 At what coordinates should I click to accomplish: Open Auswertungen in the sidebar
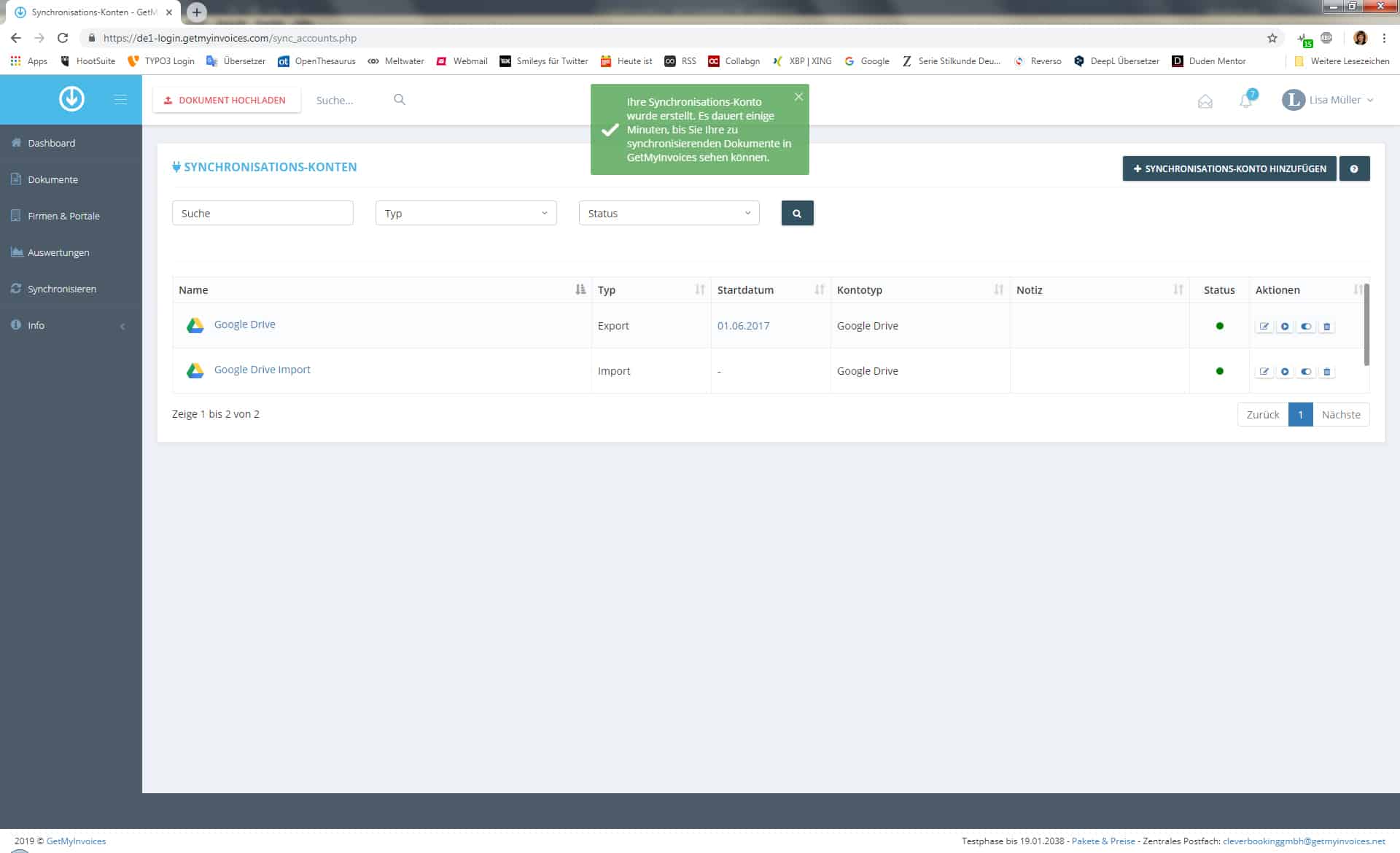point(71,252)
